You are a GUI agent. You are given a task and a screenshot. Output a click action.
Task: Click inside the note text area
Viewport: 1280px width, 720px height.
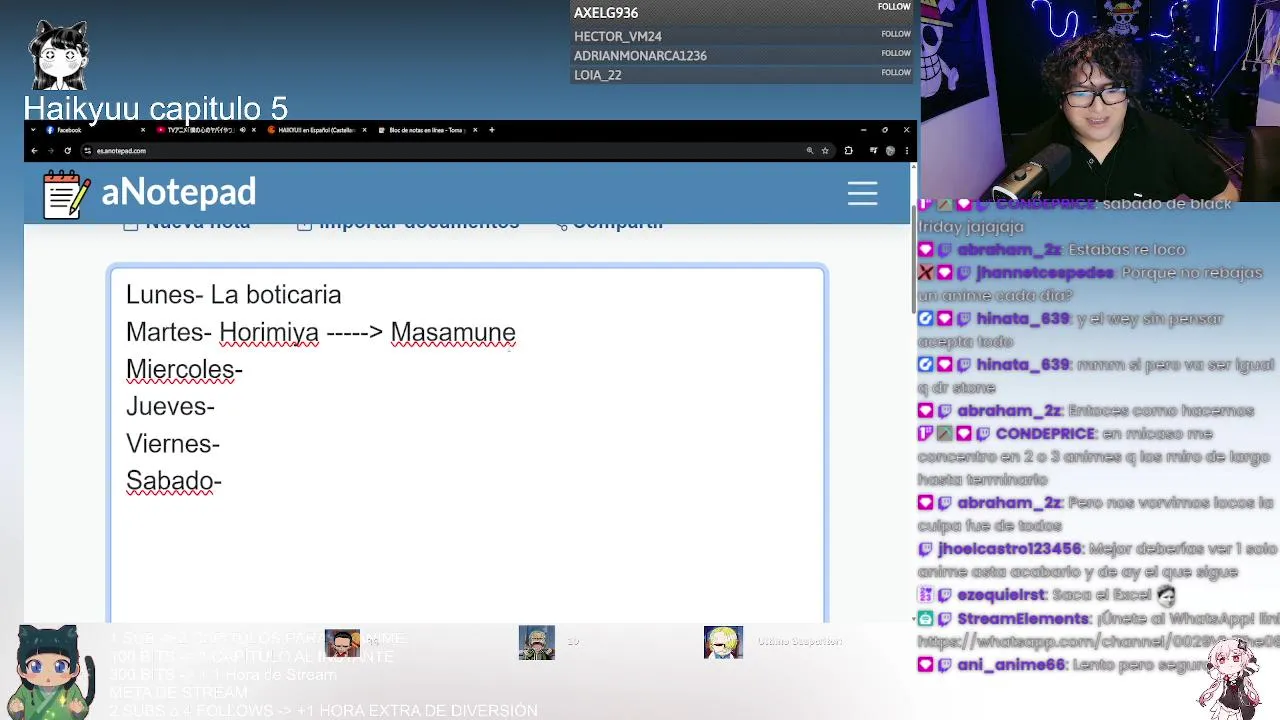[467, 445]
